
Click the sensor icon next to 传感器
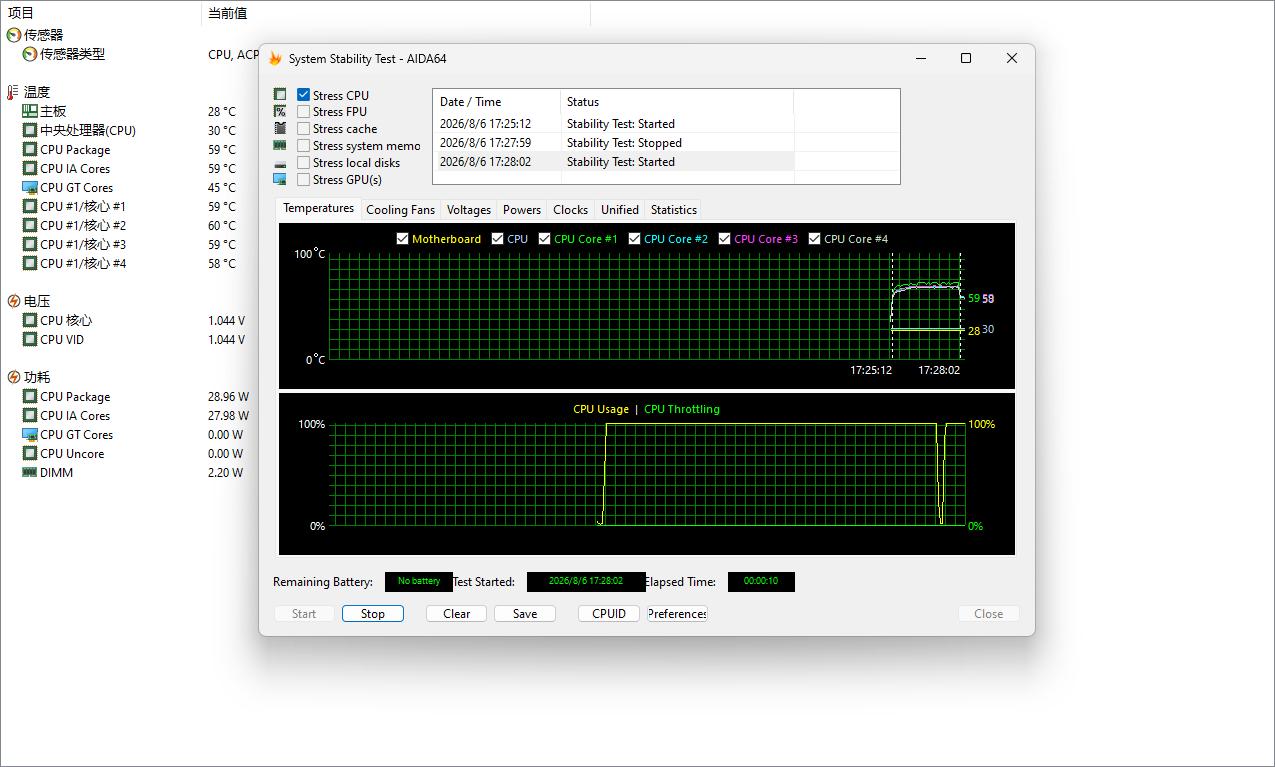pyautogui.click(x=14, y=35)
